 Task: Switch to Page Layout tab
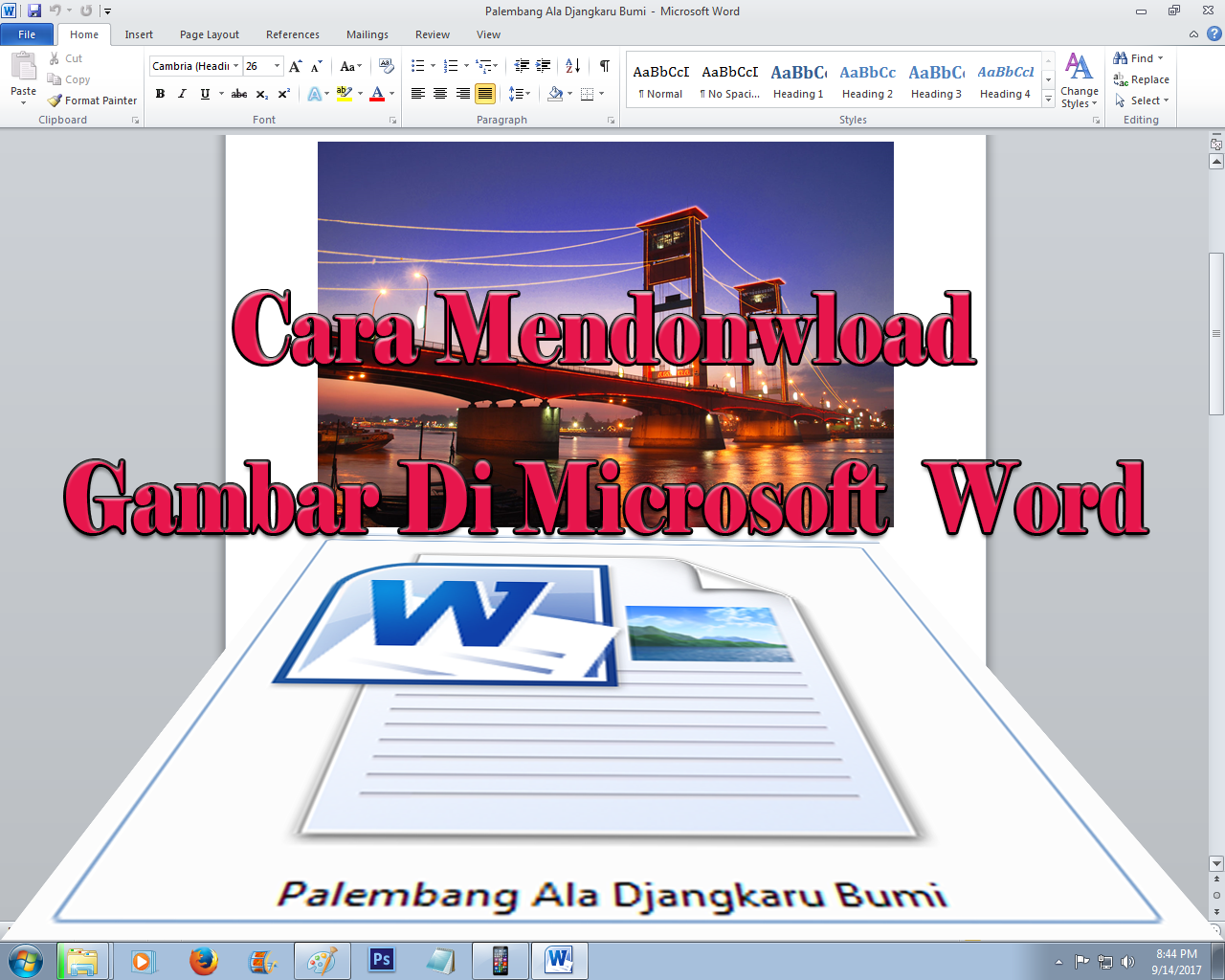pos(210,34)
